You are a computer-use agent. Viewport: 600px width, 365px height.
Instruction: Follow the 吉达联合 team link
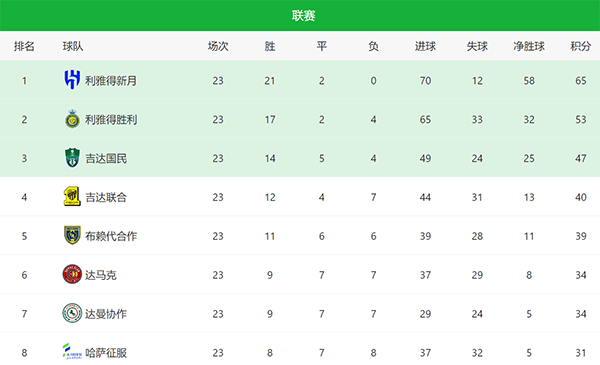coord(106,197)
